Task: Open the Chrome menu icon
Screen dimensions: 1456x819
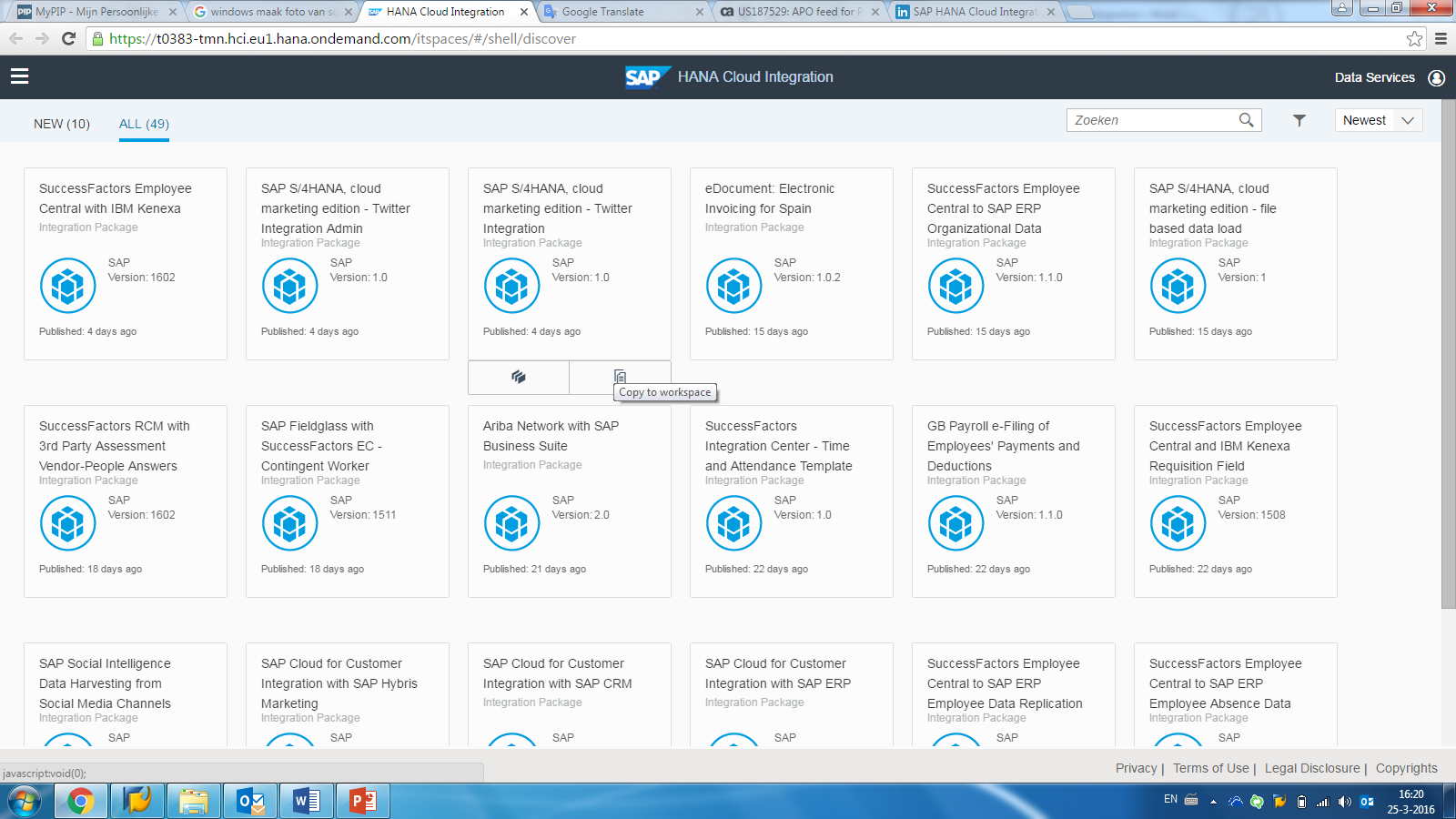Action: 1441,38
